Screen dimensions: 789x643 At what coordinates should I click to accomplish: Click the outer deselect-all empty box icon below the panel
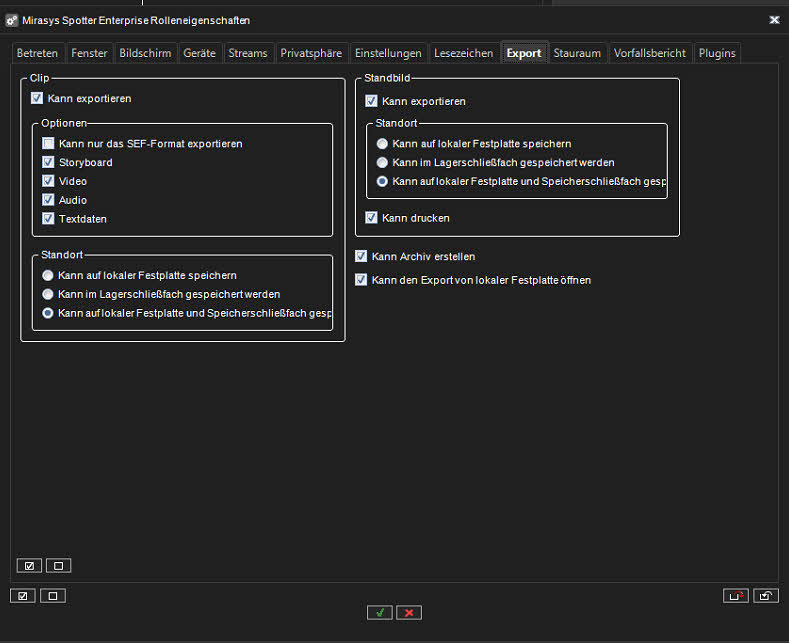click(52, 596)
